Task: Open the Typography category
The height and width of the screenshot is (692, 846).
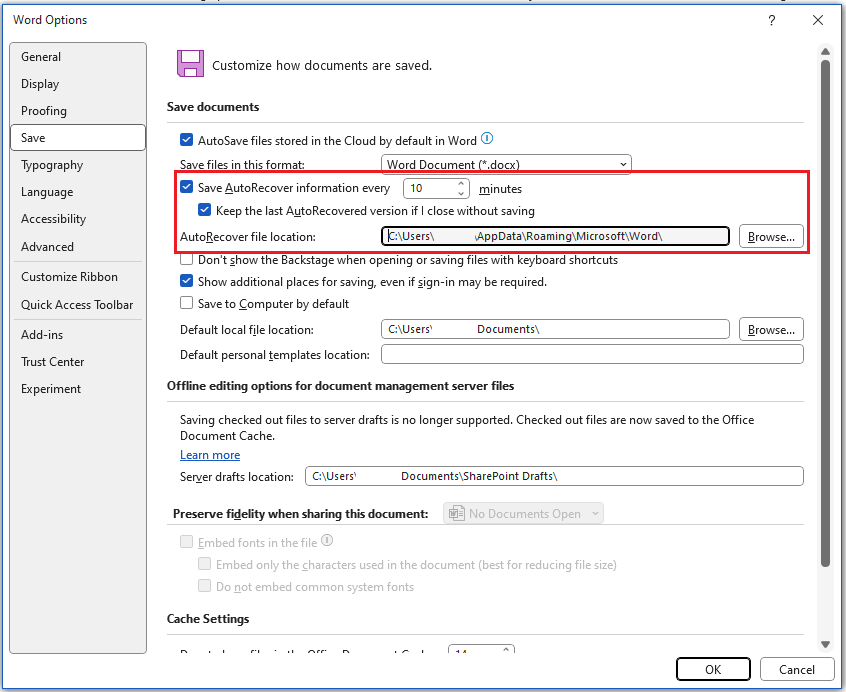Action: 78,165
